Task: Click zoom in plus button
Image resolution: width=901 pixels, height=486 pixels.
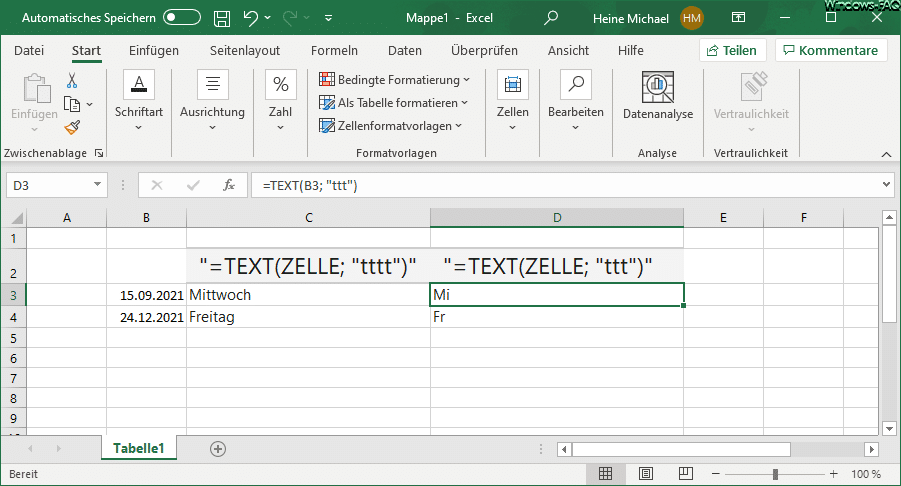Action: tap(834, 474)
